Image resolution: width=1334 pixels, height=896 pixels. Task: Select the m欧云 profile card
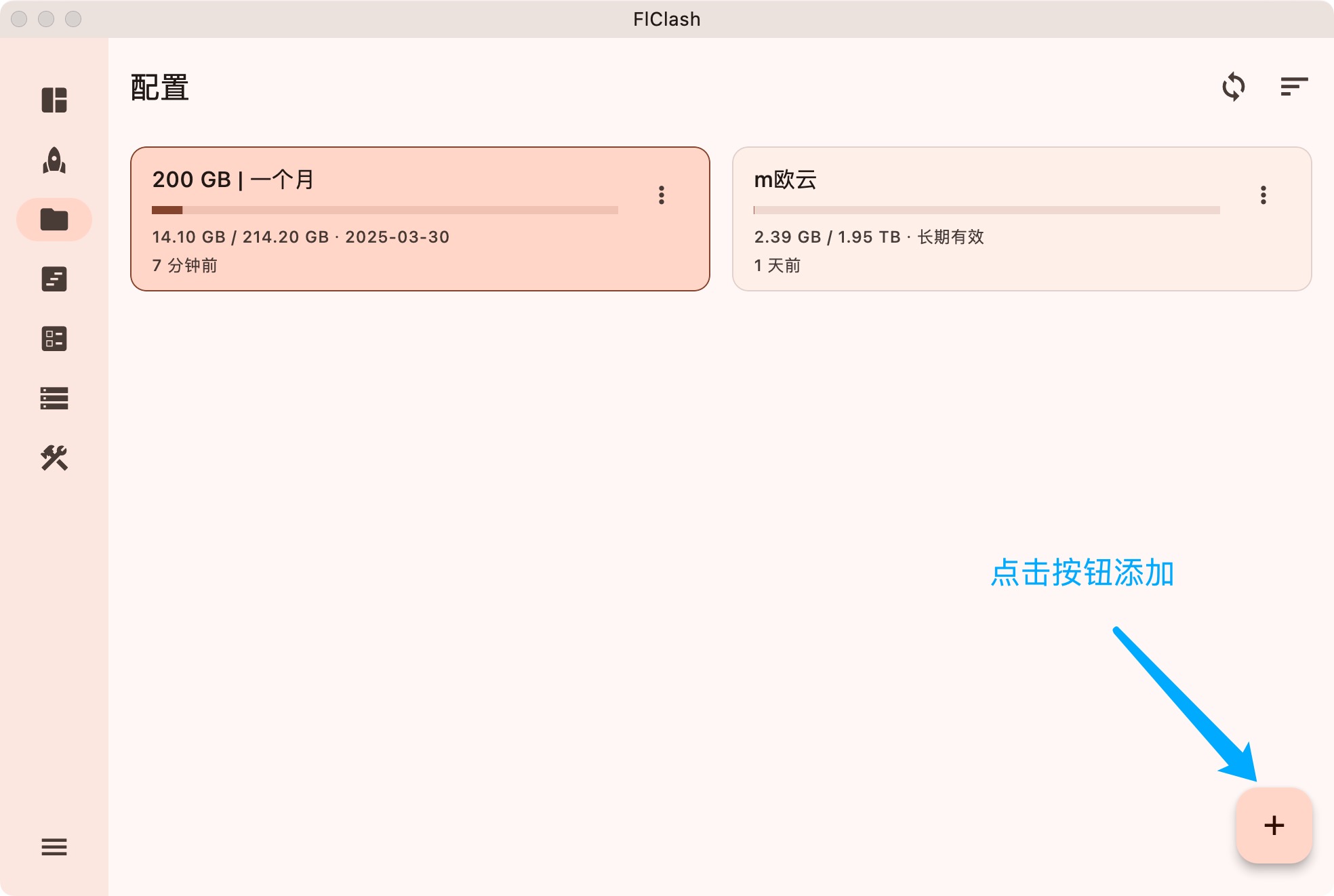[1022, 219]
